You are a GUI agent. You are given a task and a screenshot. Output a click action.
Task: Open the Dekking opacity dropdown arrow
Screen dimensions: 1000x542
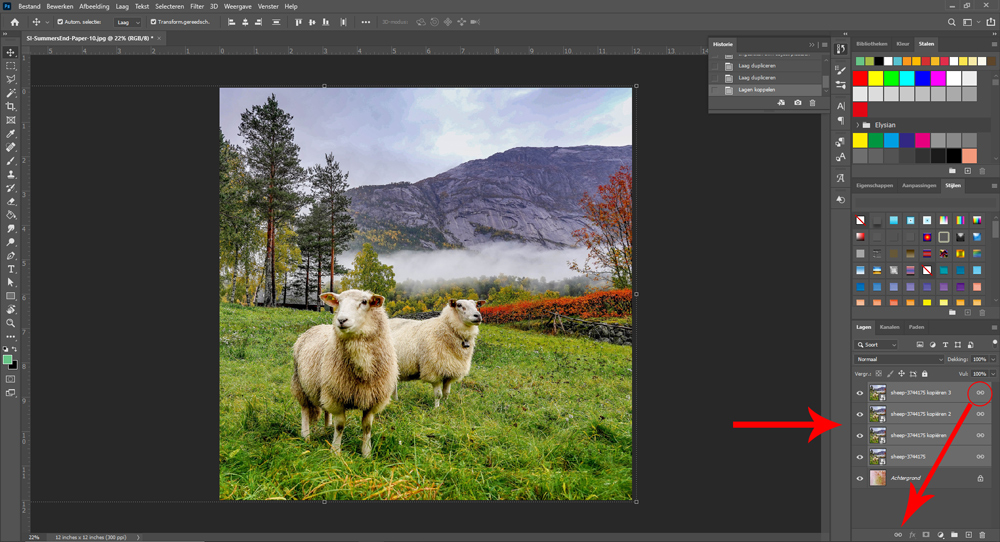point(992,360)
